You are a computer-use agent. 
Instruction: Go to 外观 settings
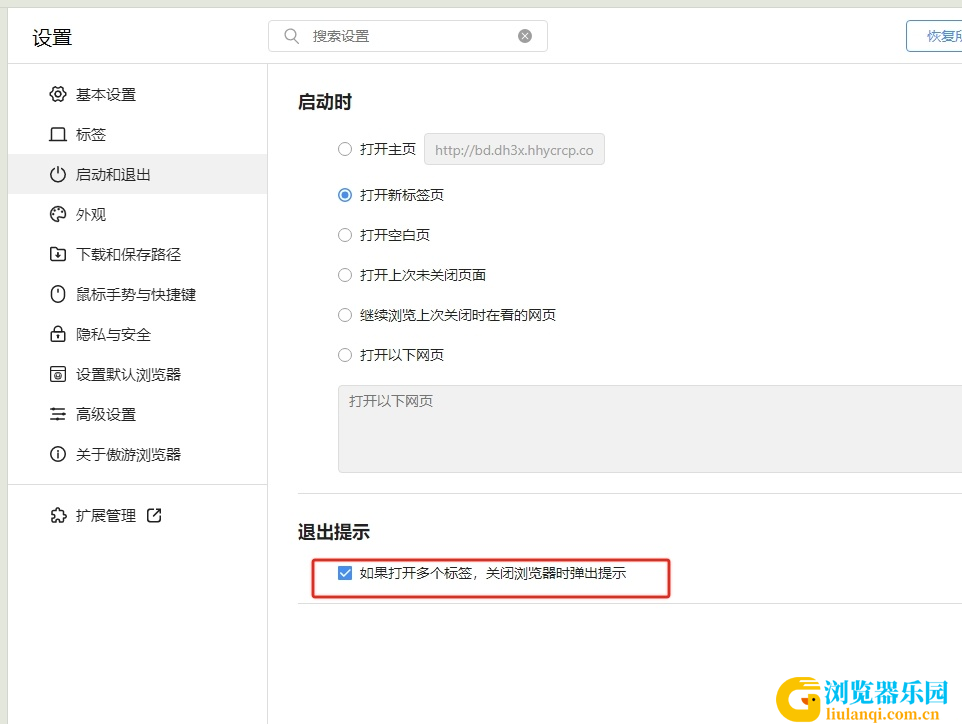click(137, 214)
